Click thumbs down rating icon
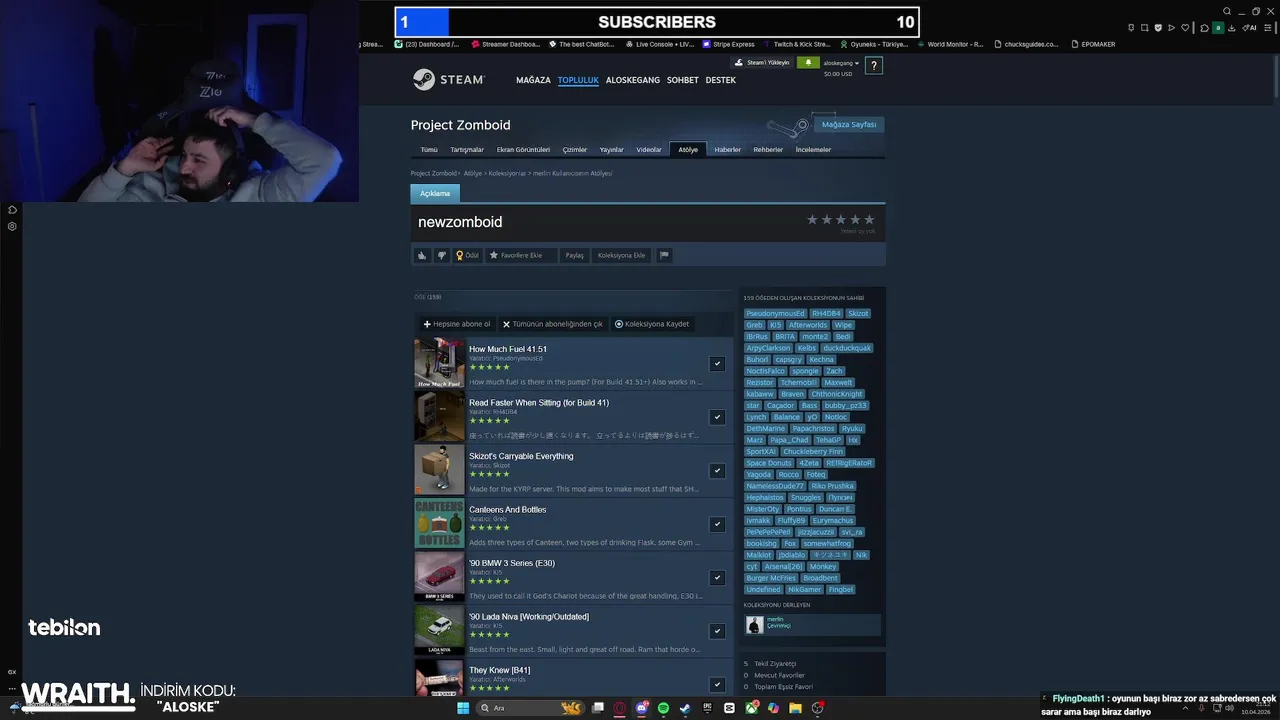The height and width of the screenshot is (720, 1280). 441,255
